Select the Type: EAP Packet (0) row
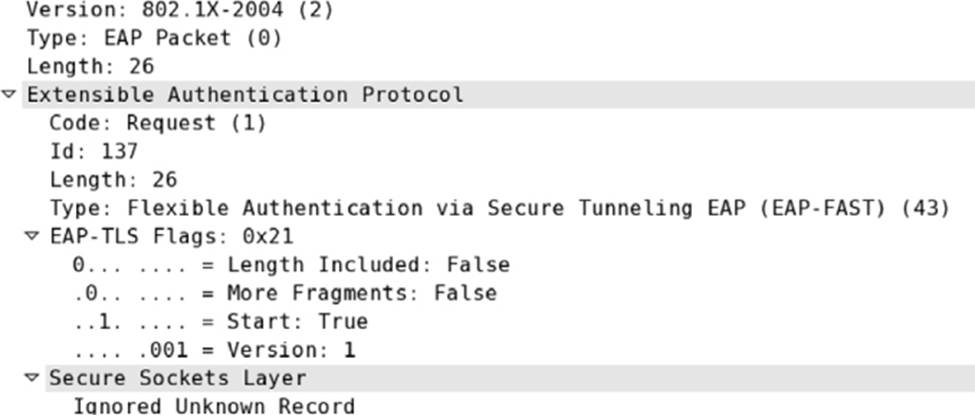 click(154, 39)
